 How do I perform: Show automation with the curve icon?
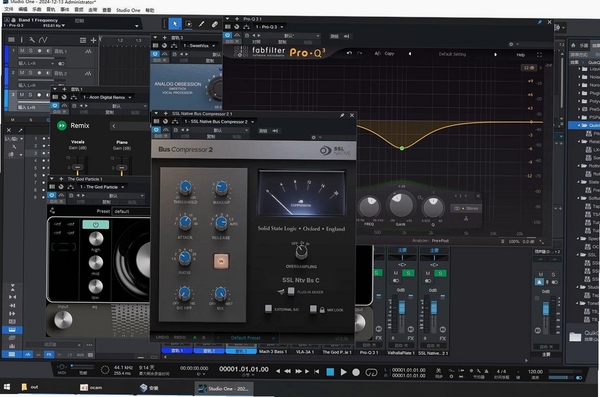tap(43, 39)
